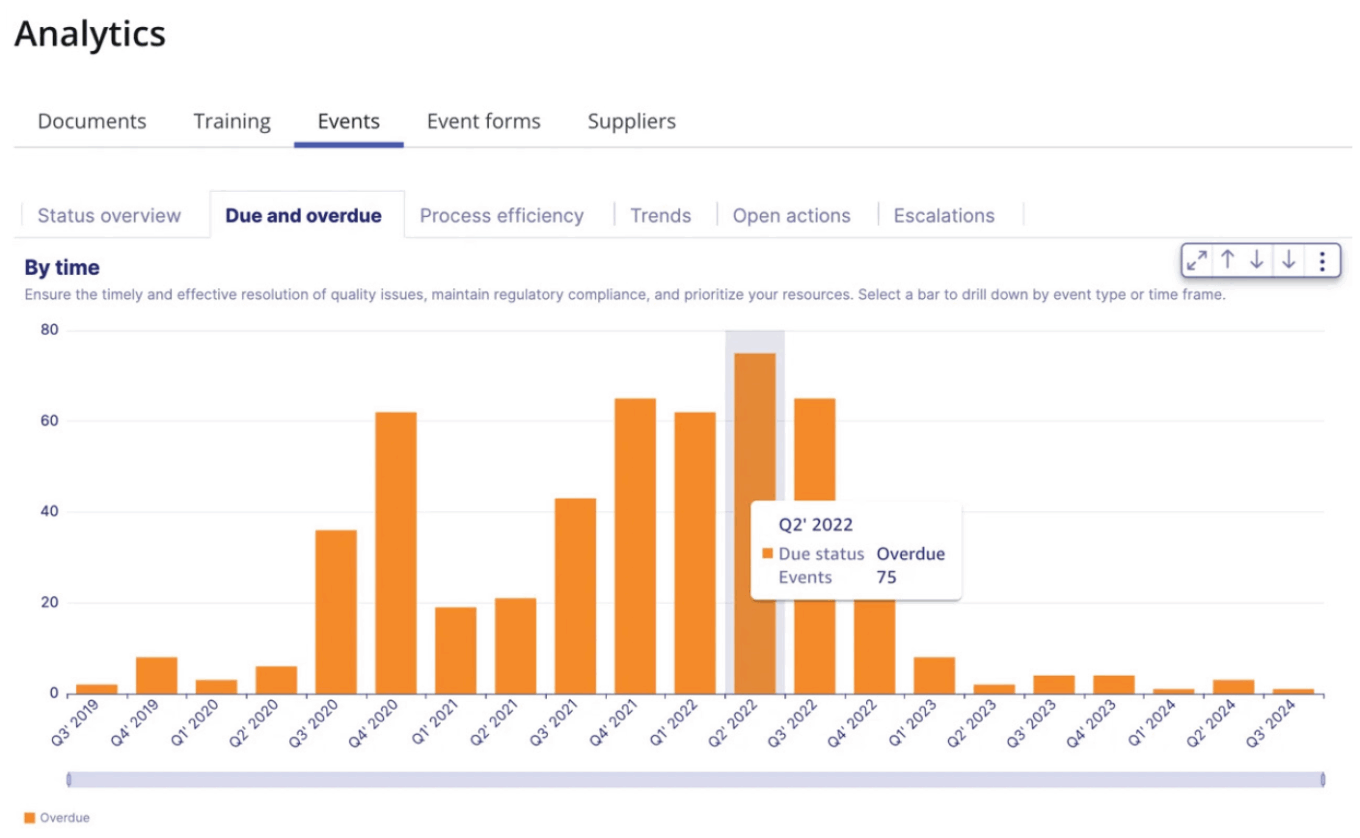Go to the Status overview page
Image resolution: width=1360 pixels, height=838 pixels.
click(109, 215)
